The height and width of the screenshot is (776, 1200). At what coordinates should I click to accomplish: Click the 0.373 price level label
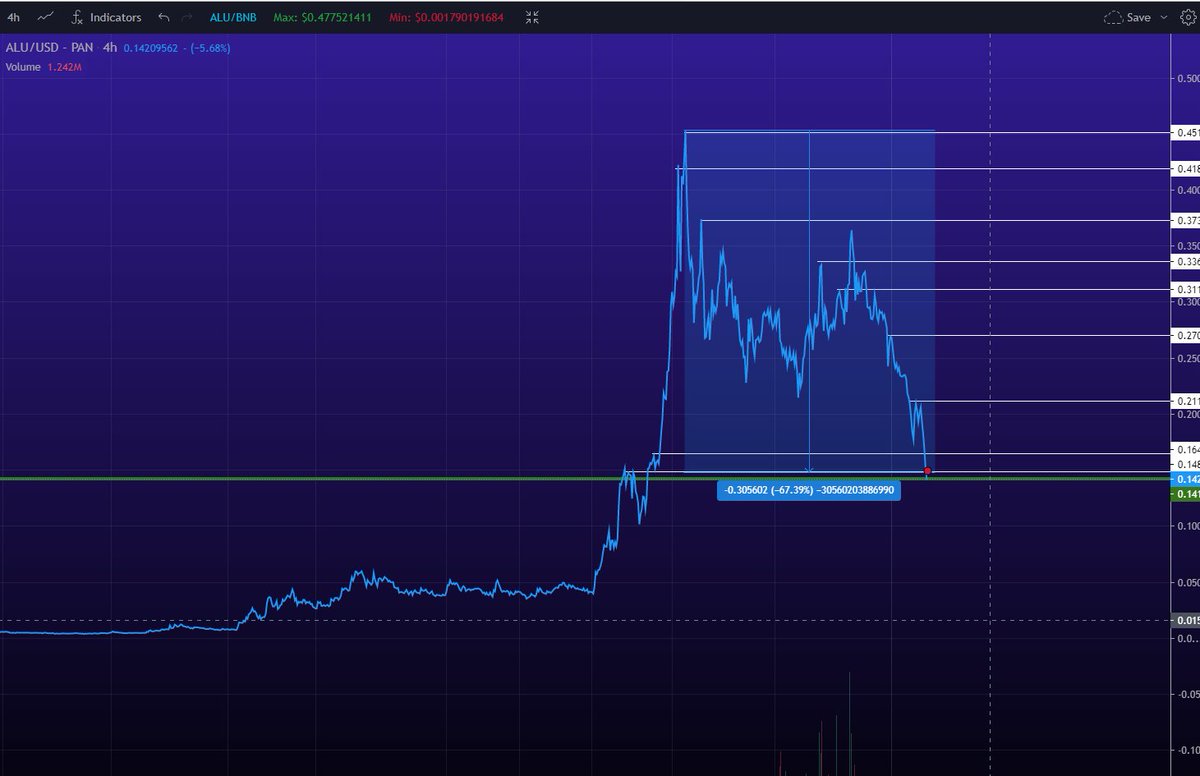click(1186, 220)
